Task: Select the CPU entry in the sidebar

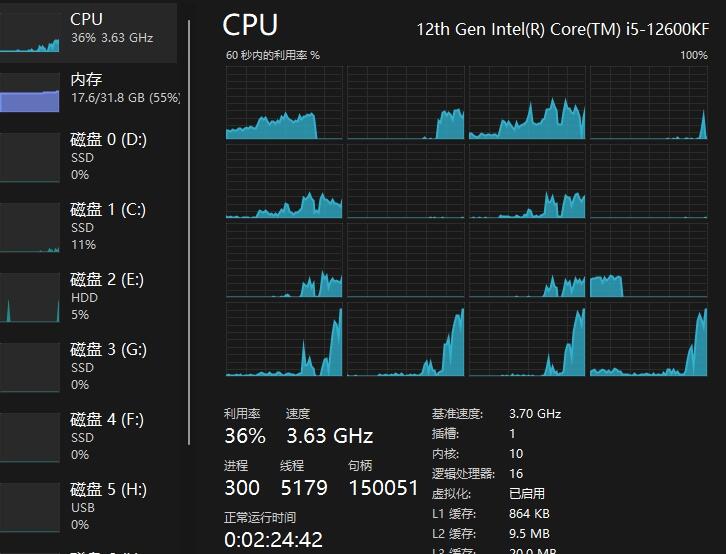Action: pyautogui.click(x=110, y=28)
